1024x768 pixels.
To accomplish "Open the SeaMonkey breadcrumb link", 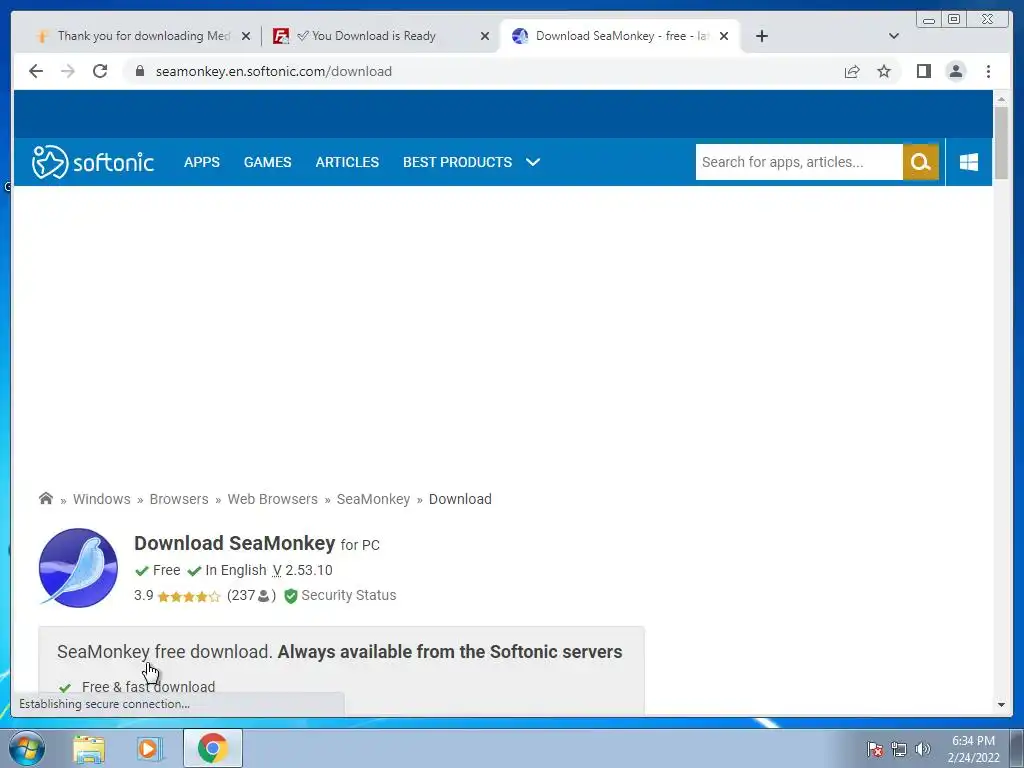I will [374, 499].
